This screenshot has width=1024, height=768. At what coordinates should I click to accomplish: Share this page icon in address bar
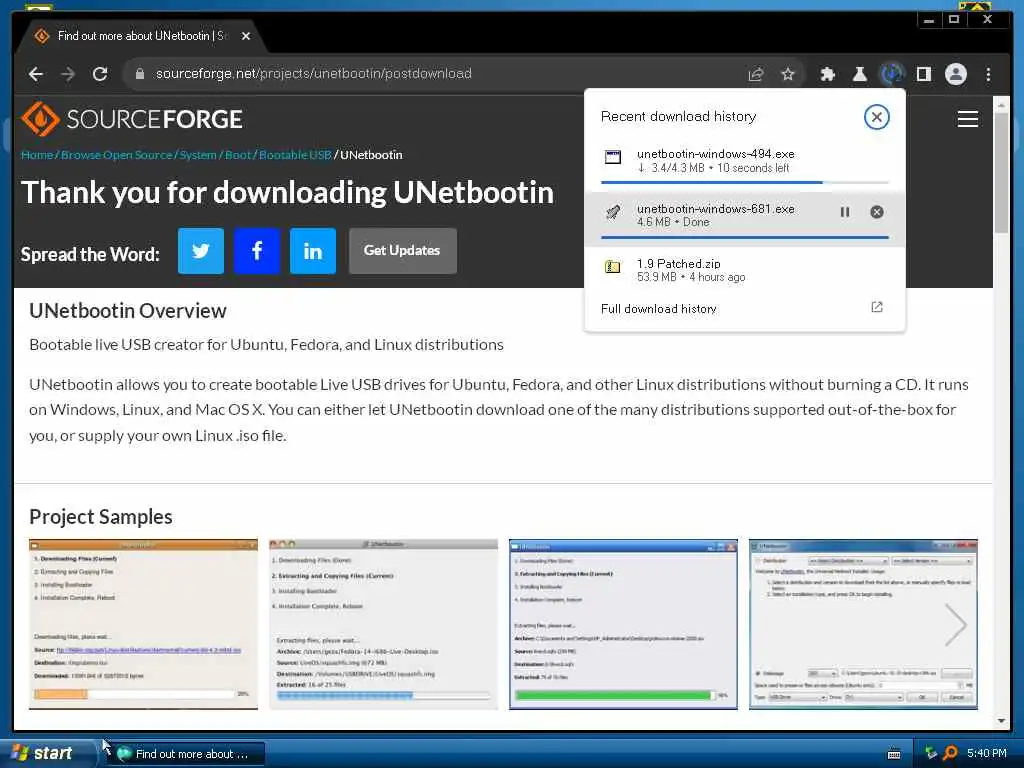[756, 74]
